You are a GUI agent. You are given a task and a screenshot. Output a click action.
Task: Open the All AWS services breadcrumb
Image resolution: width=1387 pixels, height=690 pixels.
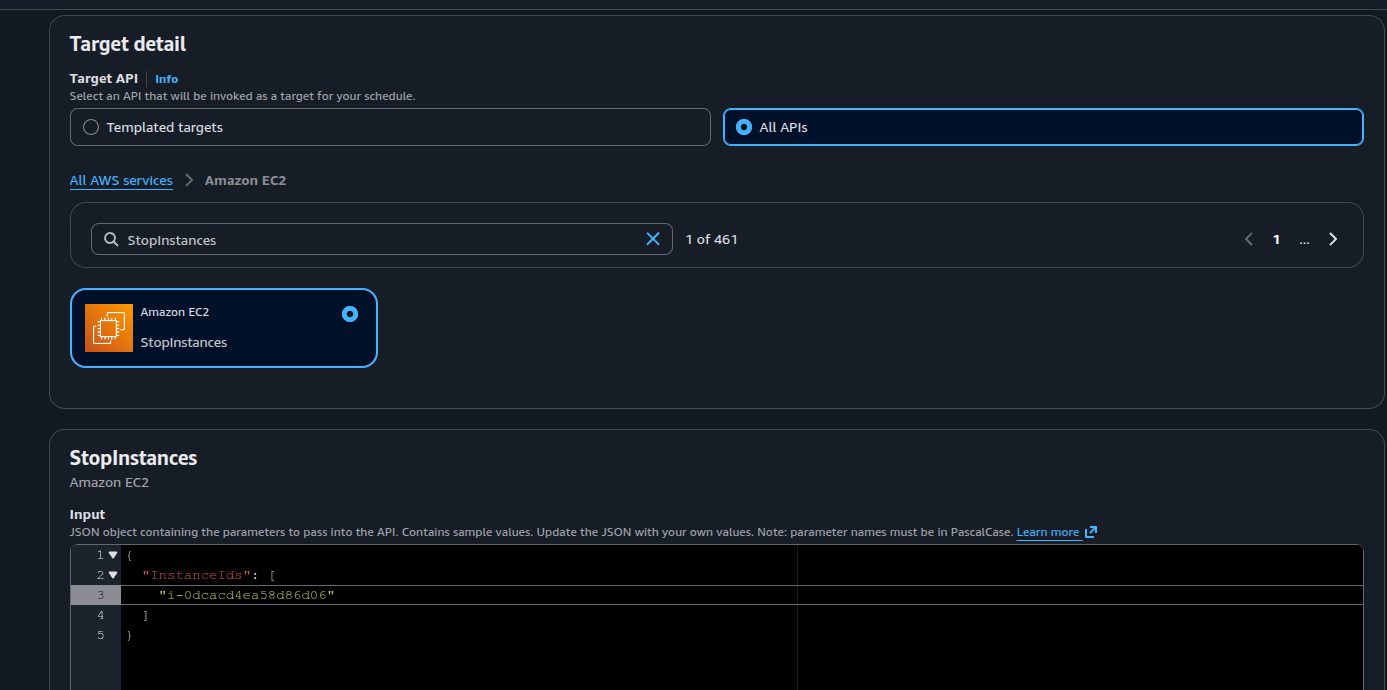121,181
